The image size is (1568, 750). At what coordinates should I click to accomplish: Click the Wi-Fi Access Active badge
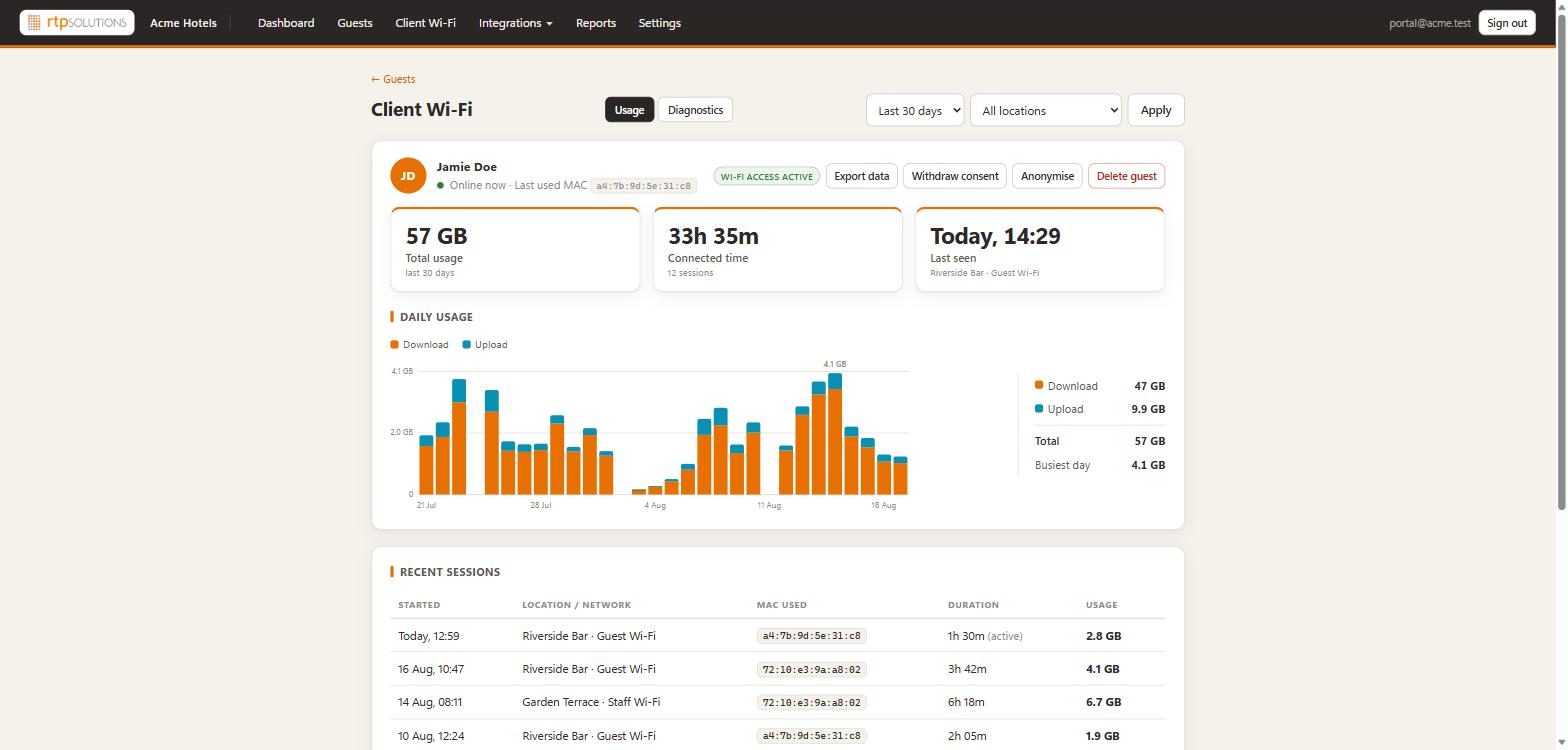[767, 176]
